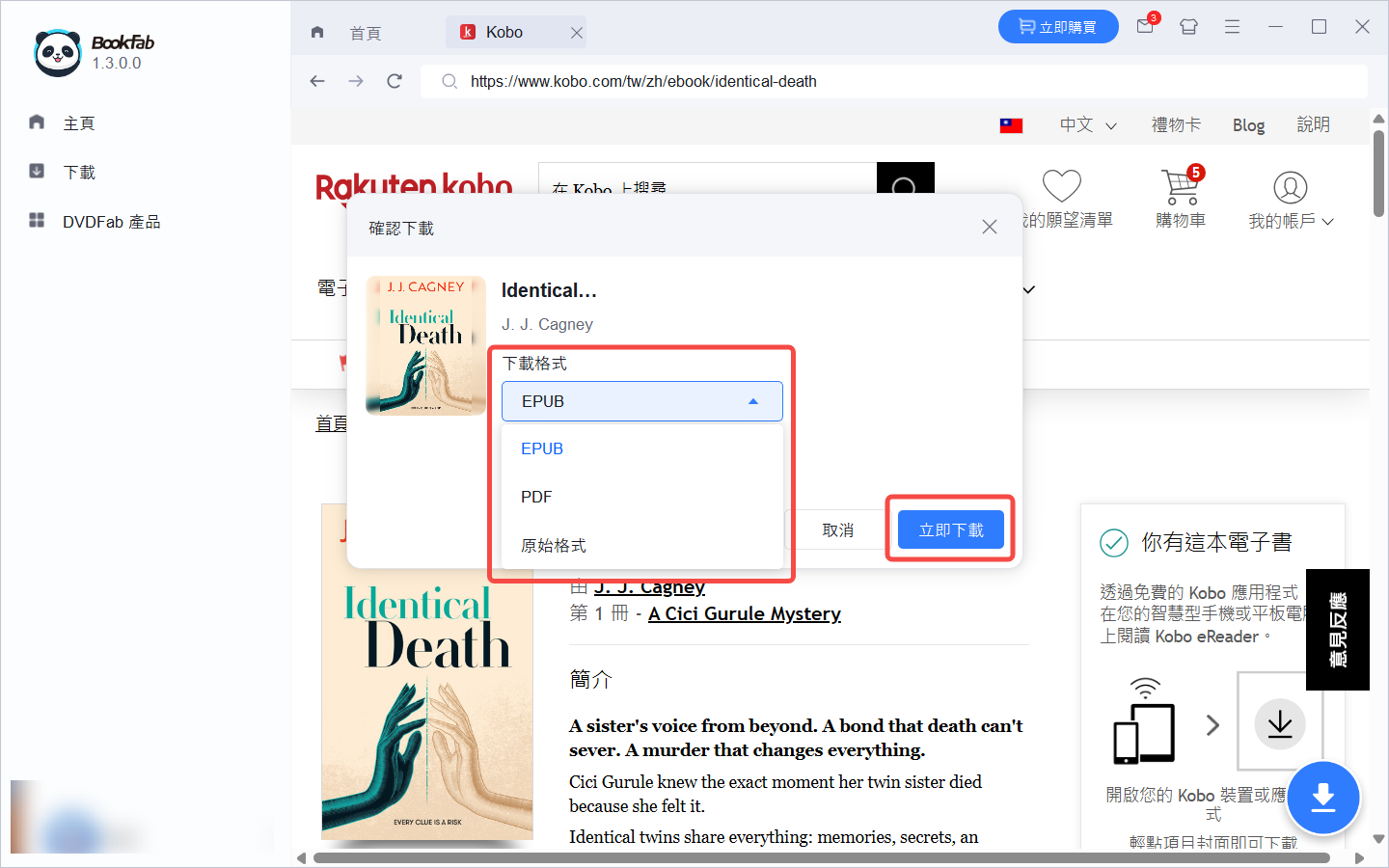Open the A Cici Gurule Mystery series link
The image size is (1389, 868).
click(x=745, y=613)
